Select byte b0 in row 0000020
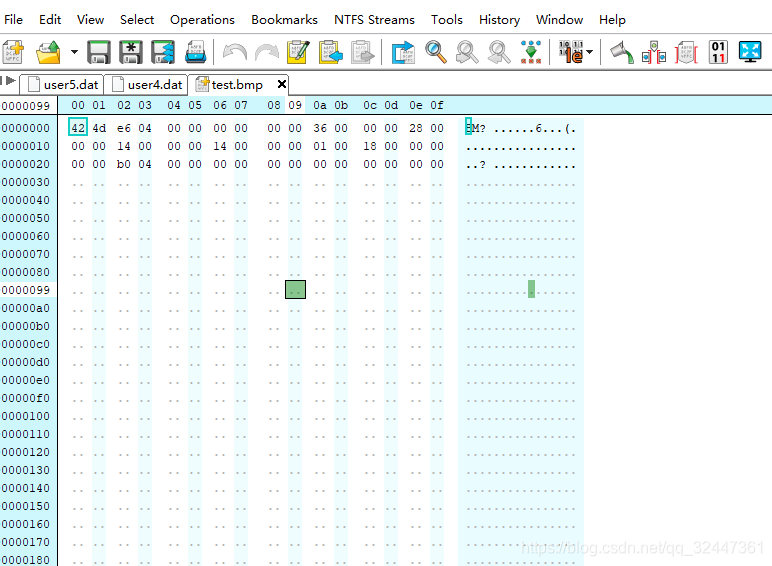Viewport: 772px width, 566px height. pyautogui.click(x=124, y=164)
